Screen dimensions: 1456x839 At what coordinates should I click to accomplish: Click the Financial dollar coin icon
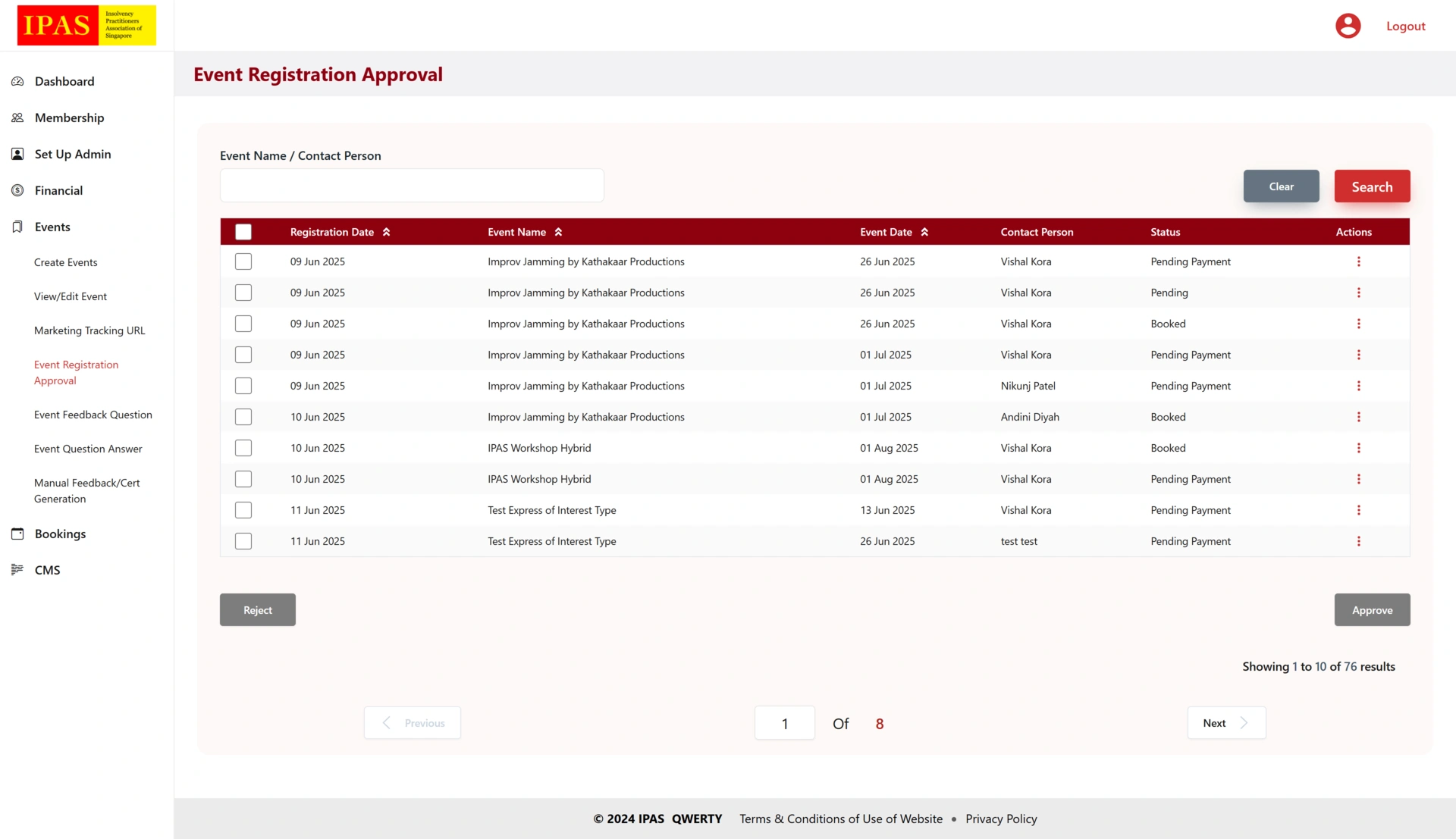click(17, 190)
